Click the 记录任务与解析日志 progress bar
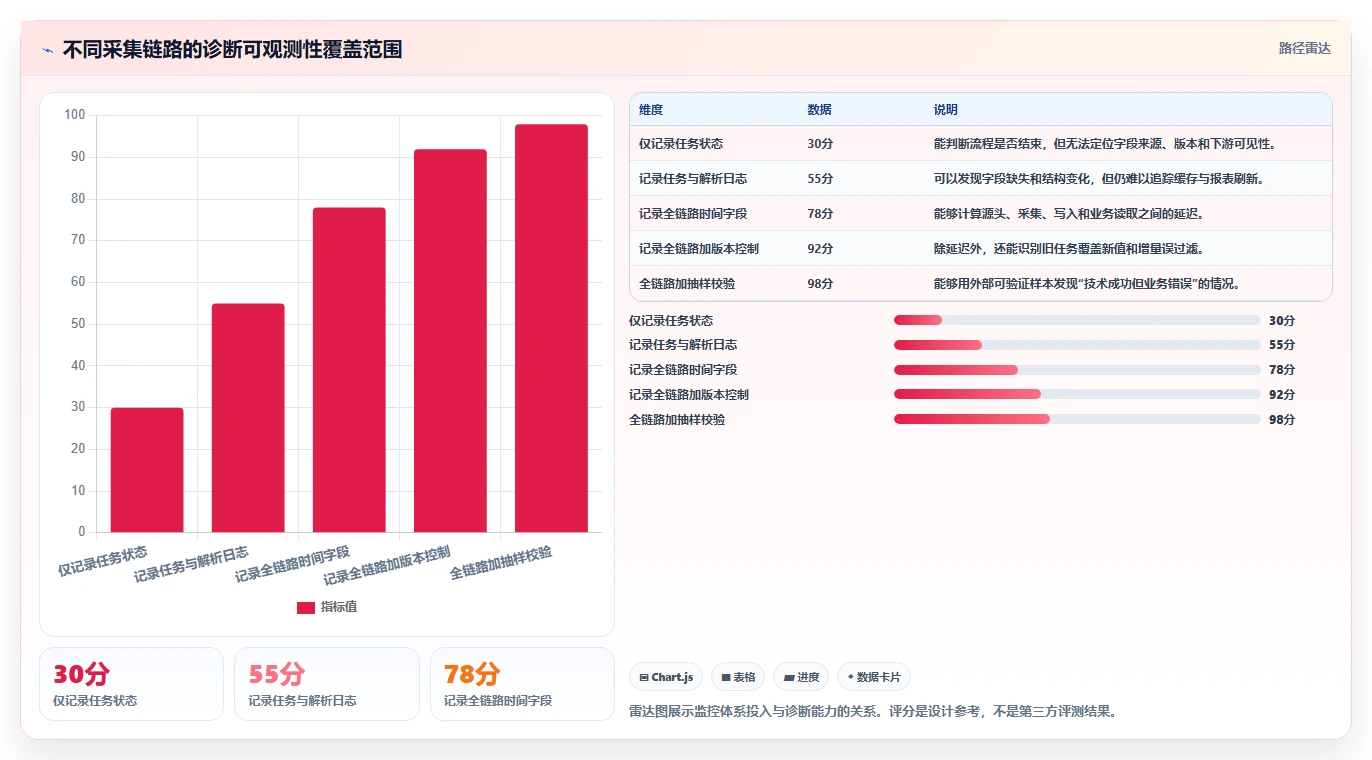1372x760 pixels. (1077, 345)
